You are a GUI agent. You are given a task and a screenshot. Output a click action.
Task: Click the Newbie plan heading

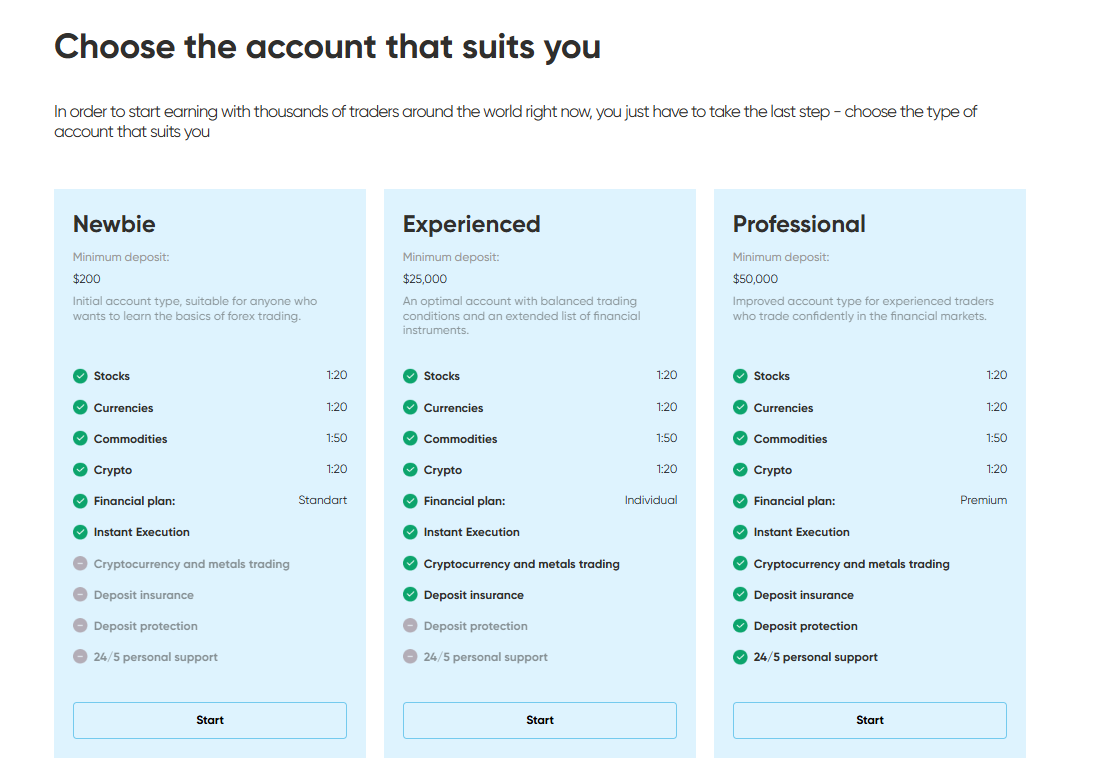coord(114,224)
